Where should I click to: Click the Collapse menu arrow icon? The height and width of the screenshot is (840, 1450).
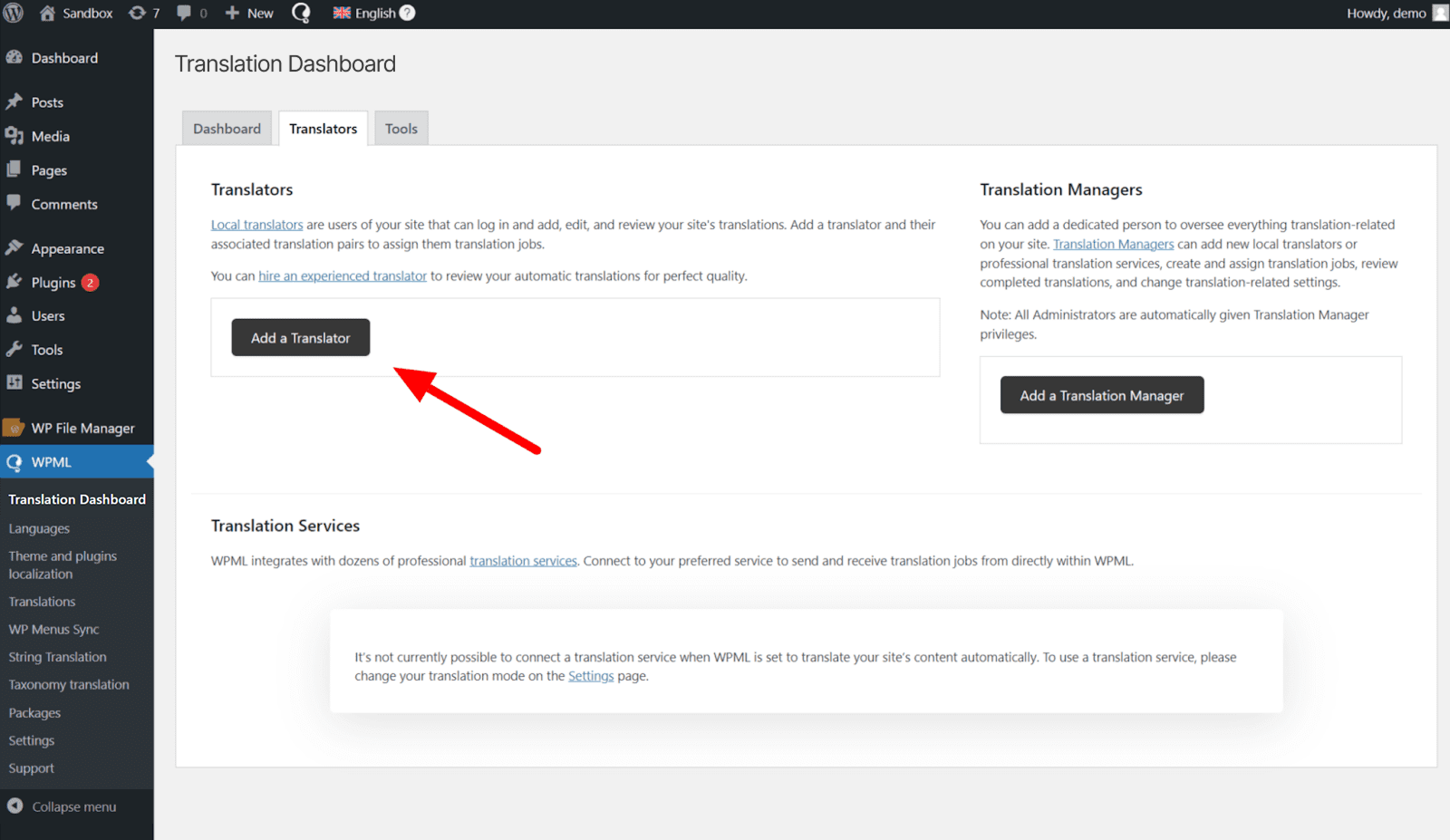14,806
